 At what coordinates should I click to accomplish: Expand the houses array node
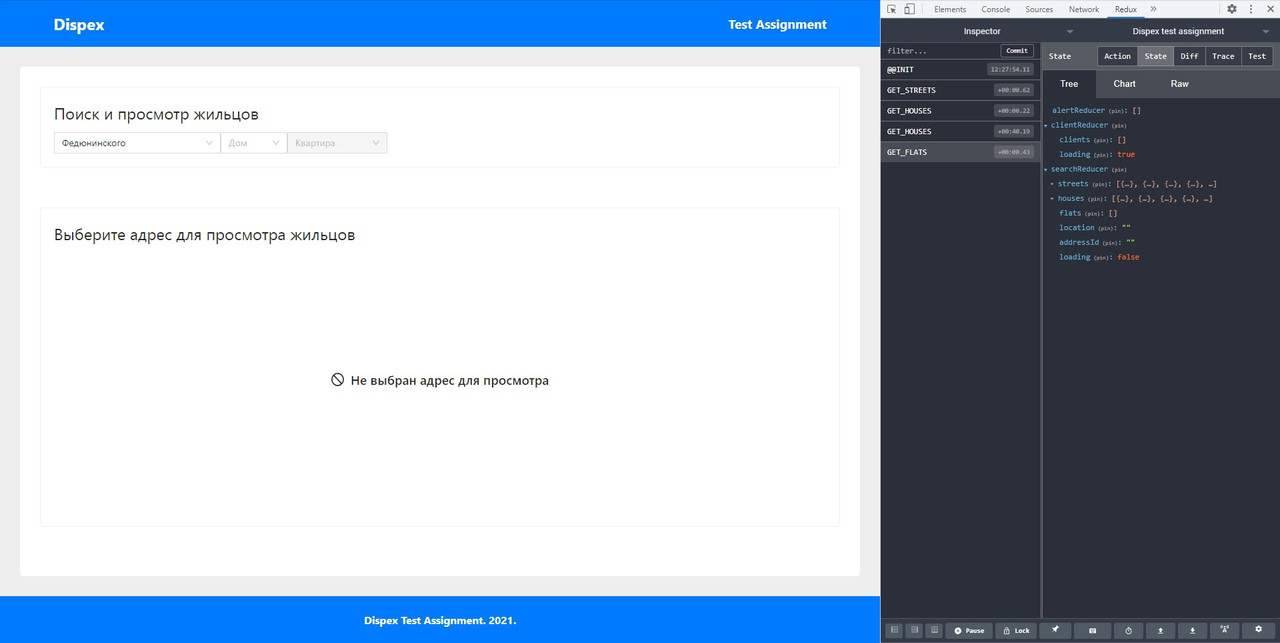click(1052, 198)
